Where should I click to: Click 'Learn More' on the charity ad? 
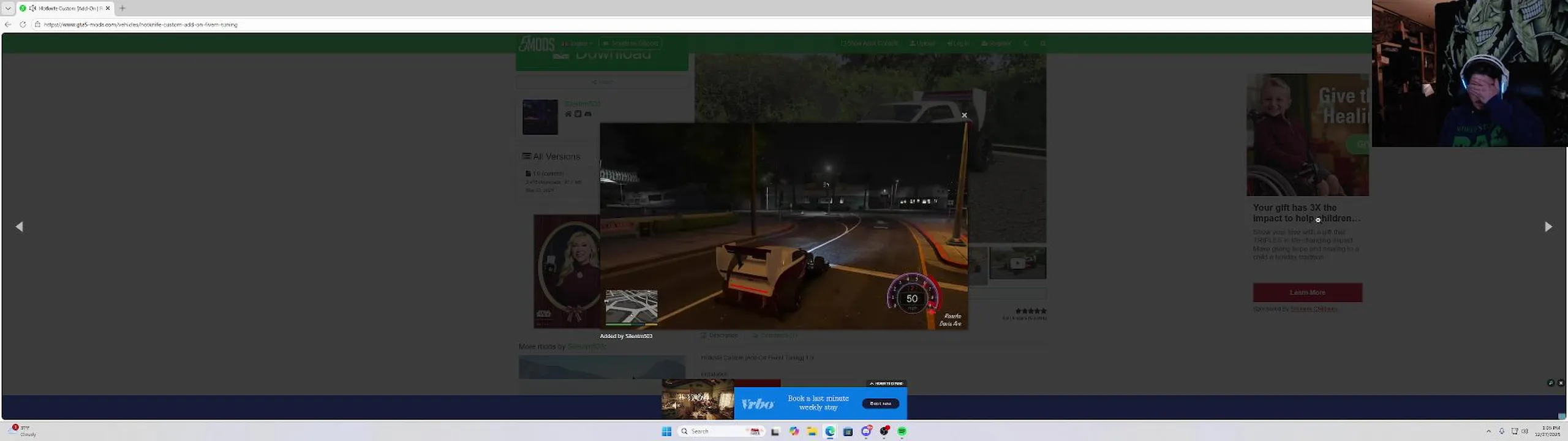1308,293
